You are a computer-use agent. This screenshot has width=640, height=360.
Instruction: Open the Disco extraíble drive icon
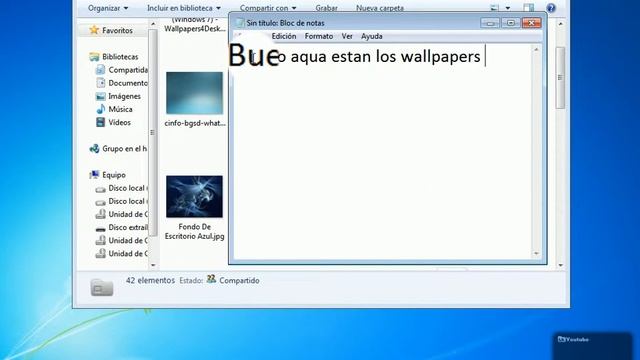tap(100, 229)
